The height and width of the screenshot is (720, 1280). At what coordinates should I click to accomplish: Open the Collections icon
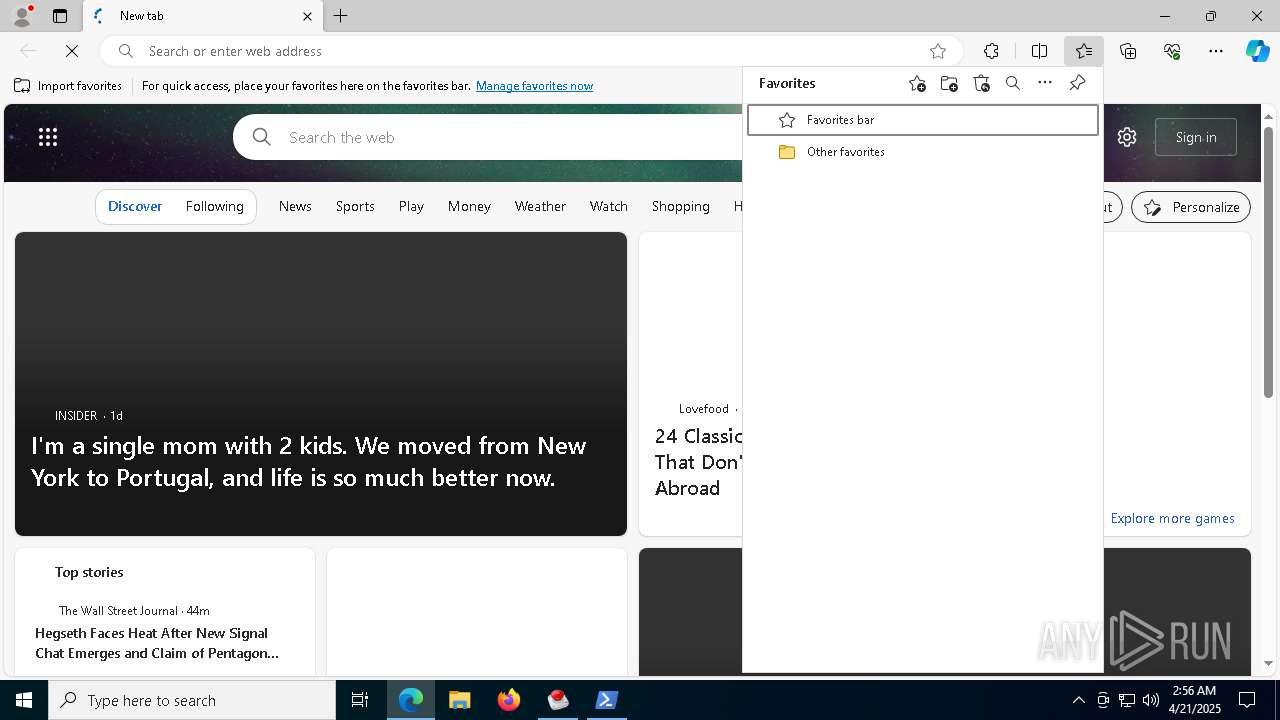tap(1128, 51)
